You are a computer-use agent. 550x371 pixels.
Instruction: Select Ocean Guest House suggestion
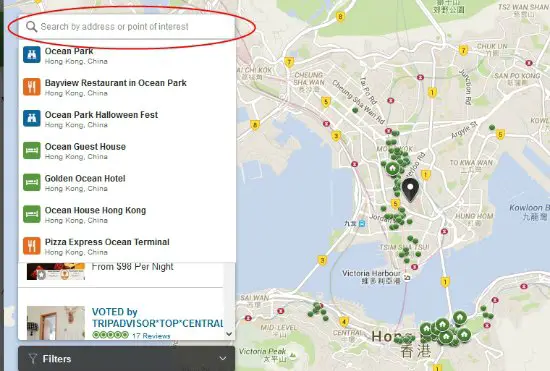127,151
